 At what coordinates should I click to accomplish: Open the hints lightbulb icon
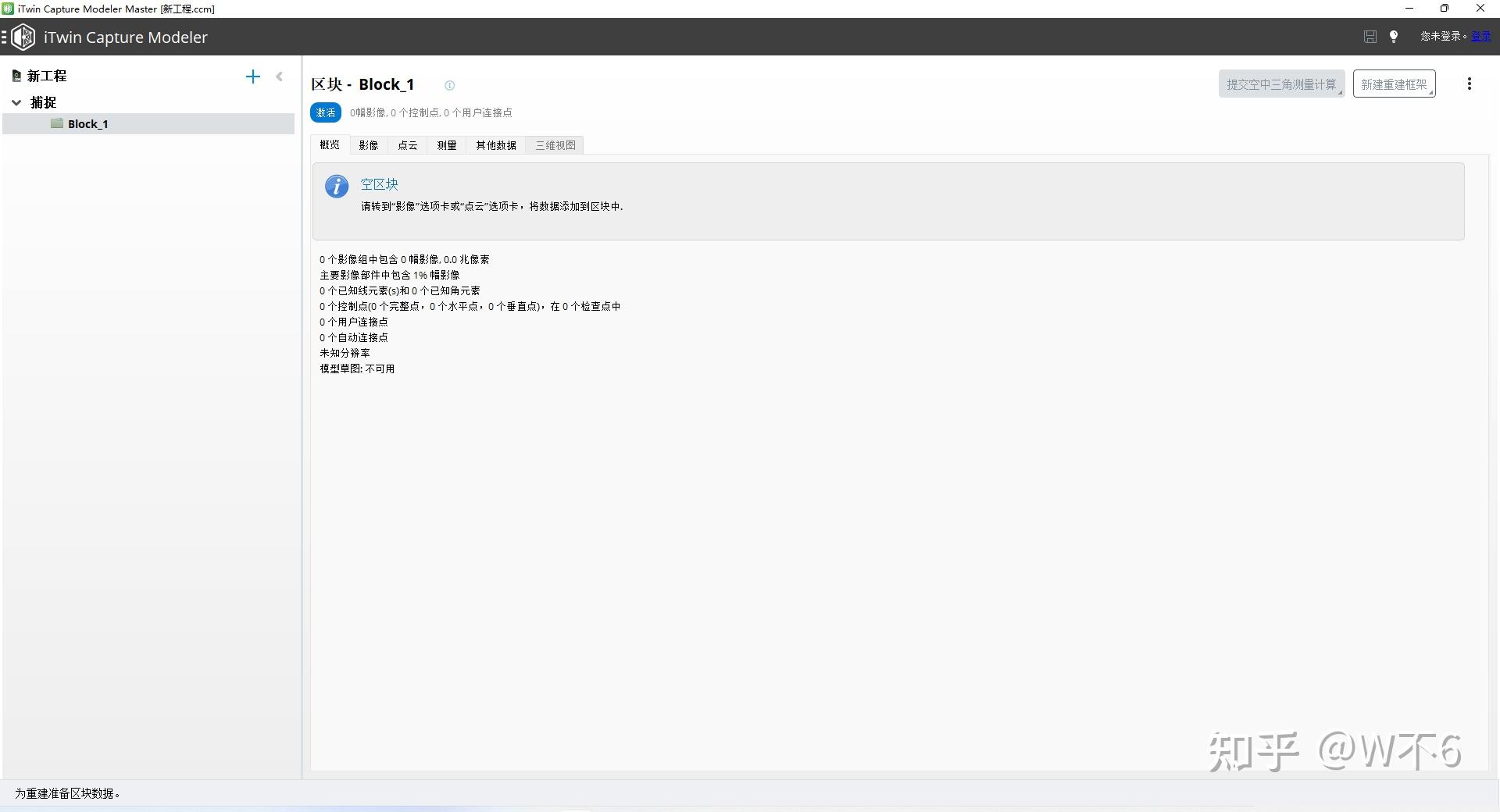pos(1394,37)
